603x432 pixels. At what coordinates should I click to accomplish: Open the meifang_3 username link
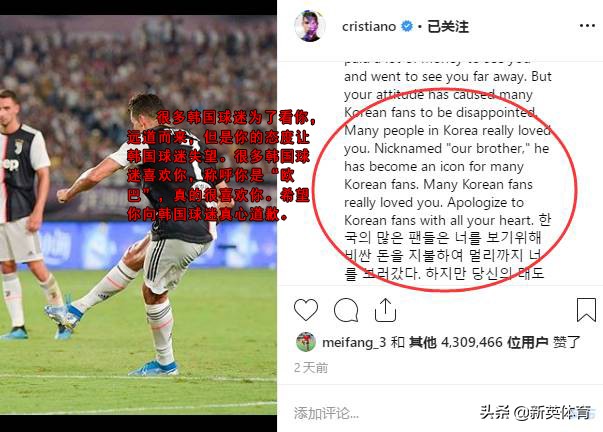click(x=354, y=342)
